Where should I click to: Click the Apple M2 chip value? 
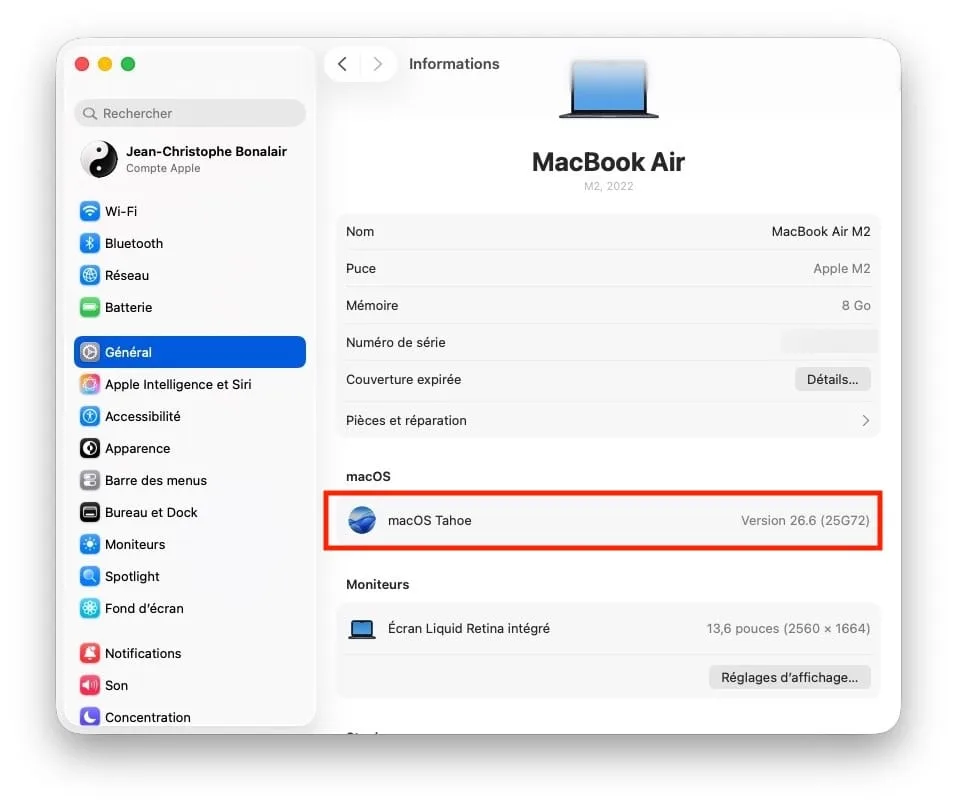842,269
